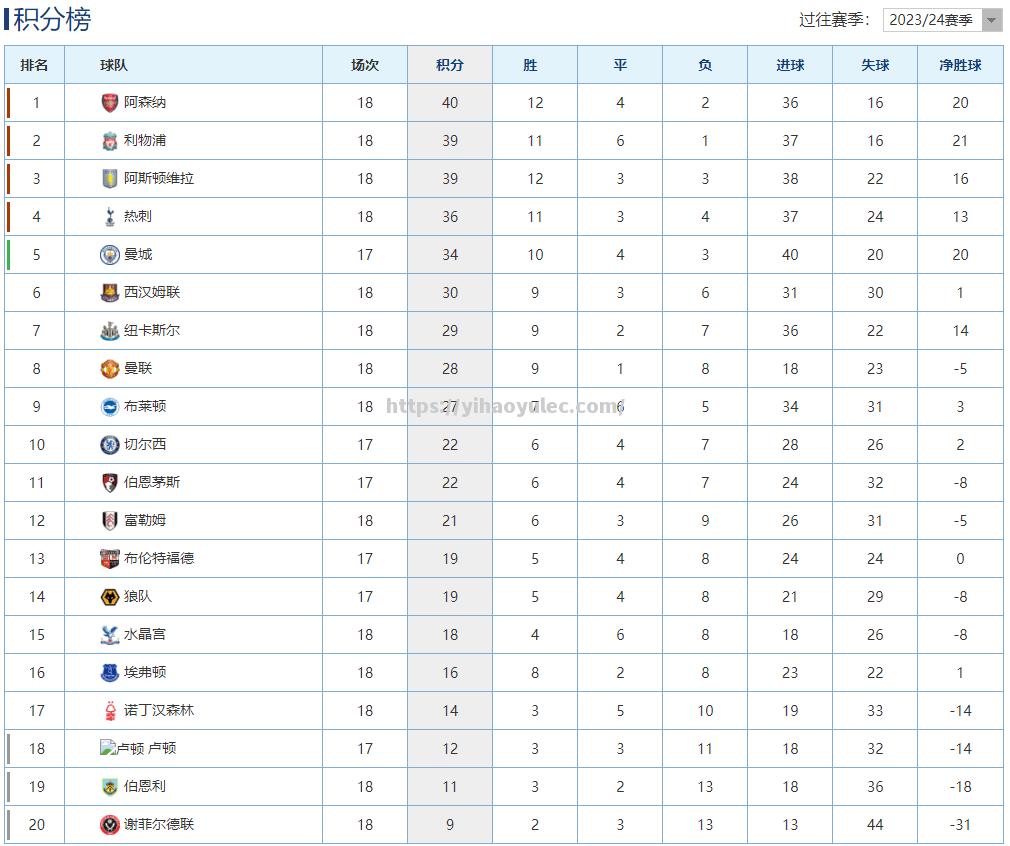Click the broken Luton image icon
The width and height of the screenshot is (1010, 846).
pos(108,748)
